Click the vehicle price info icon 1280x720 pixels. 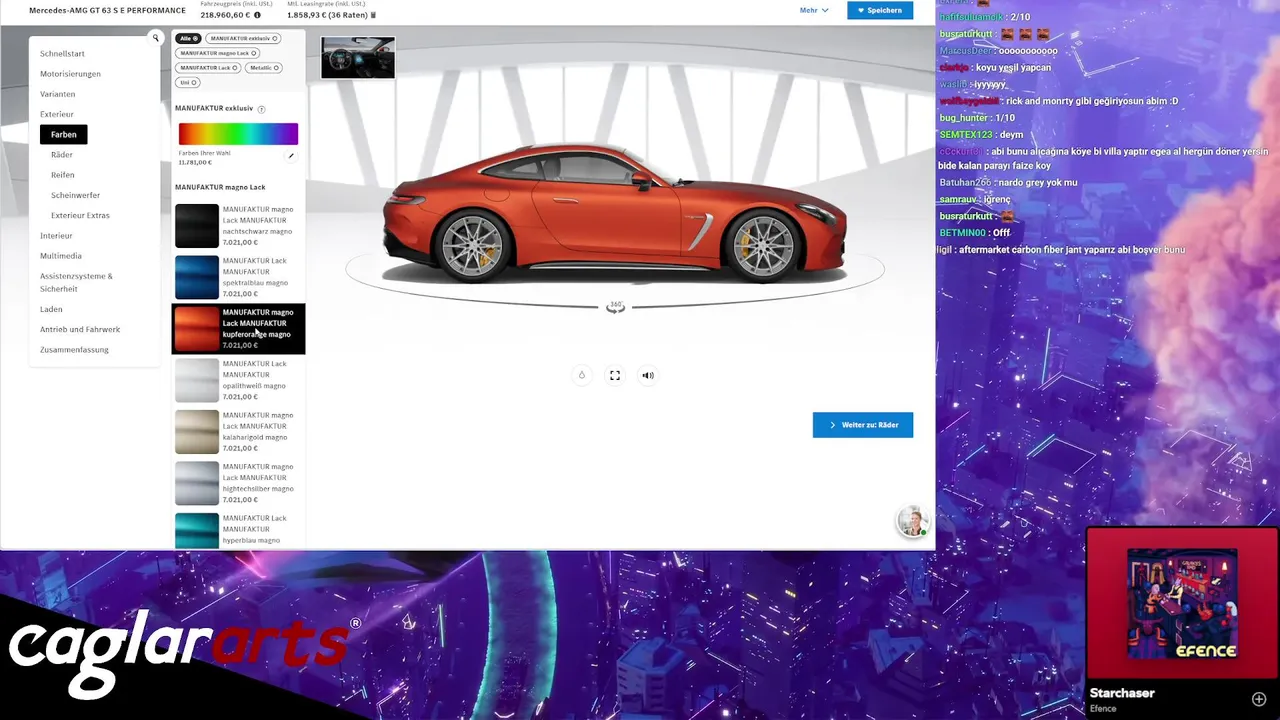click(257, 15)
